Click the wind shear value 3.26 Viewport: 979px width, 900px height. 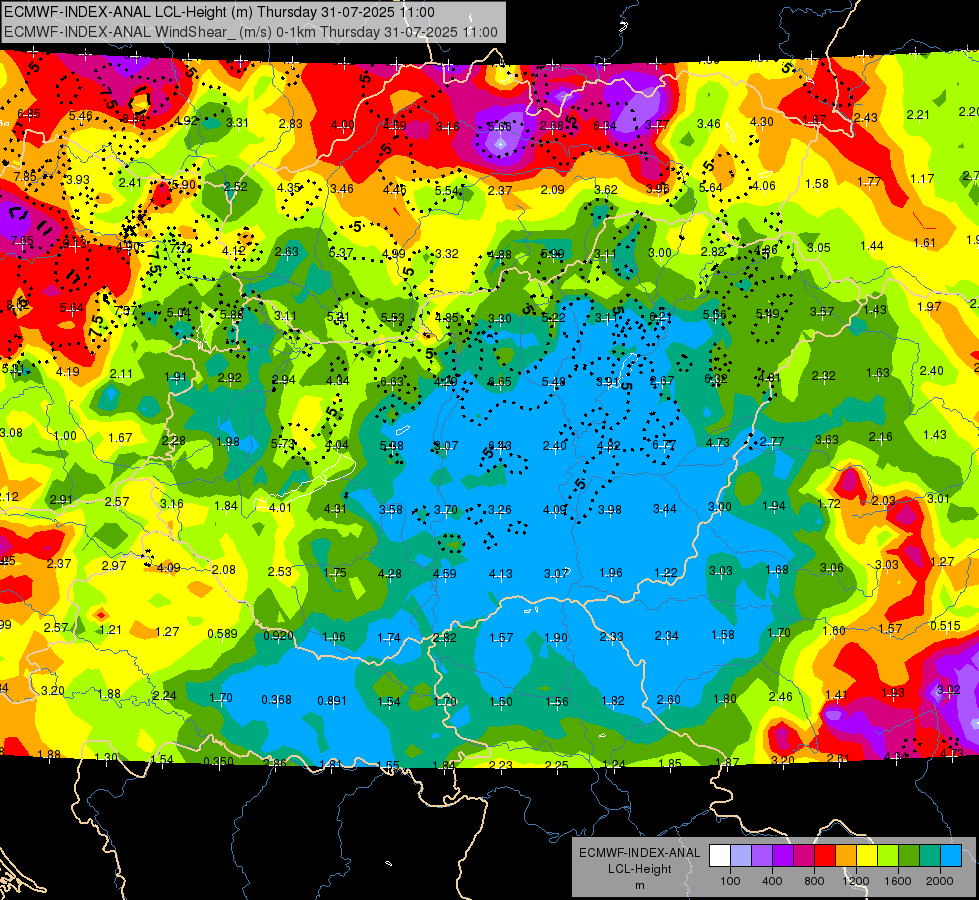coord(499,510)
